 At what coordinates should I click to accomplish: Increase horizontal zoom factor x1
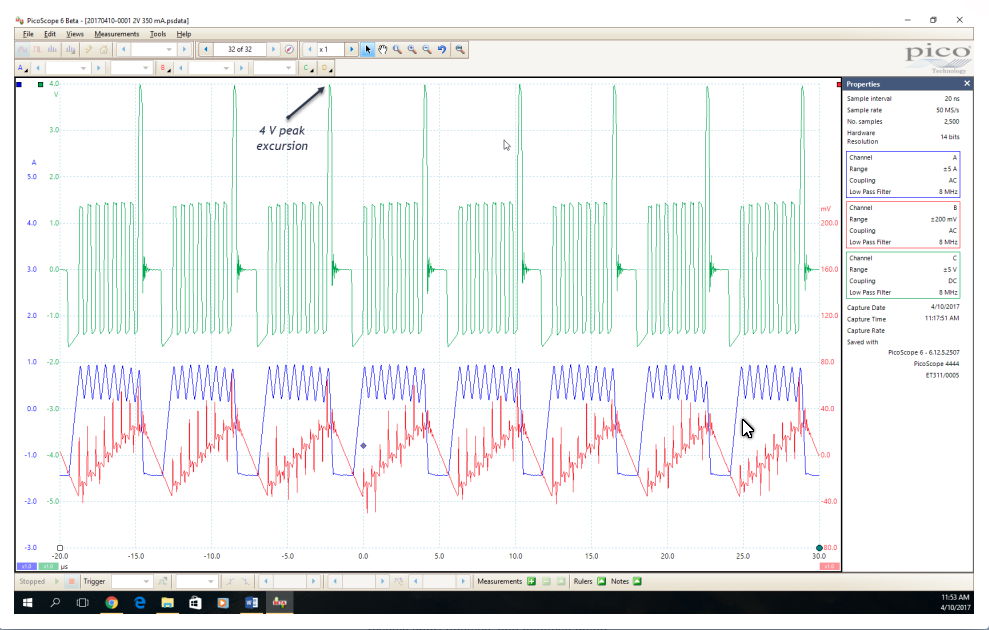pos(351,49)
